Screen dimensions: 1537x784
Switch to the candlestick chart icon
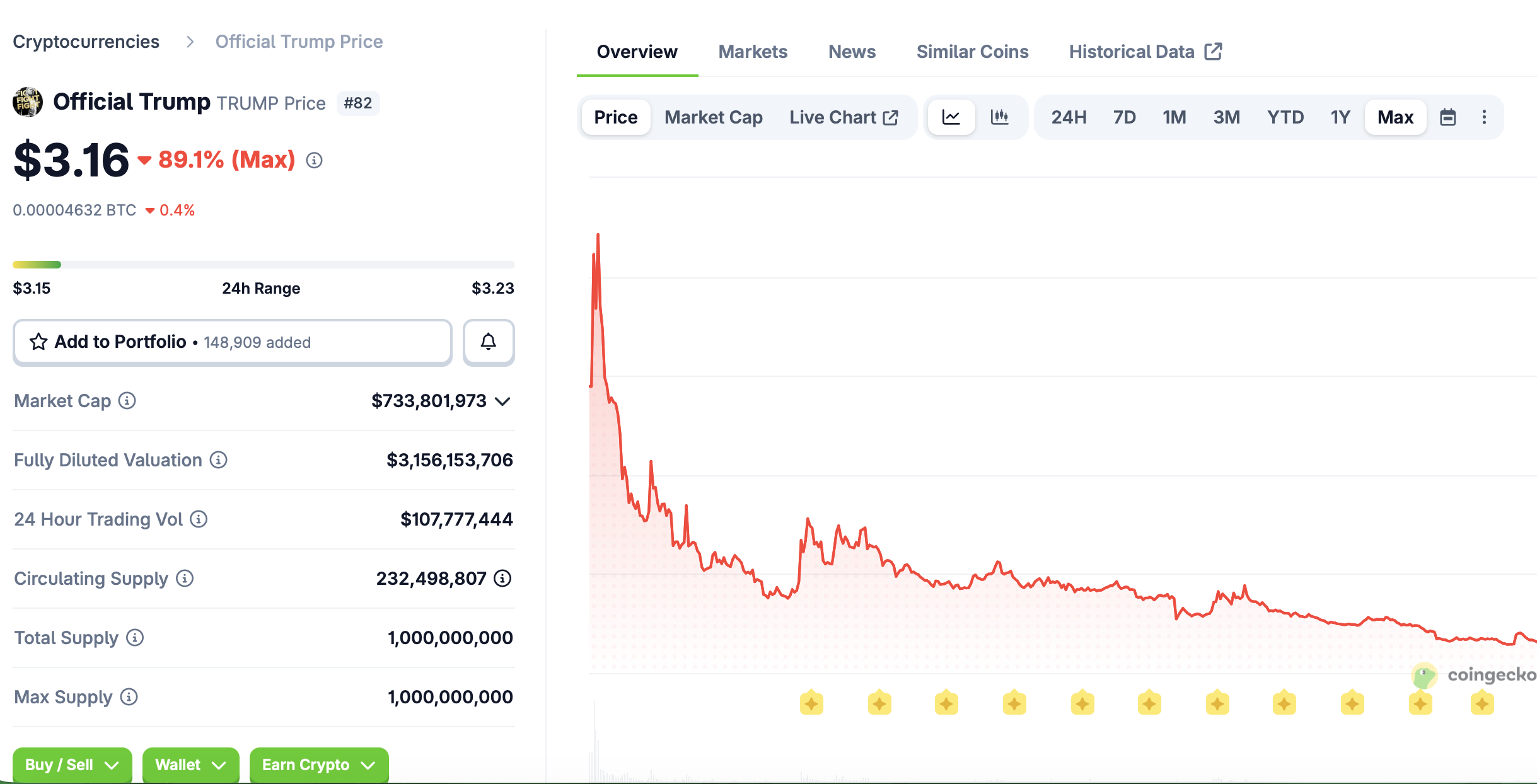pos(1000,117)
